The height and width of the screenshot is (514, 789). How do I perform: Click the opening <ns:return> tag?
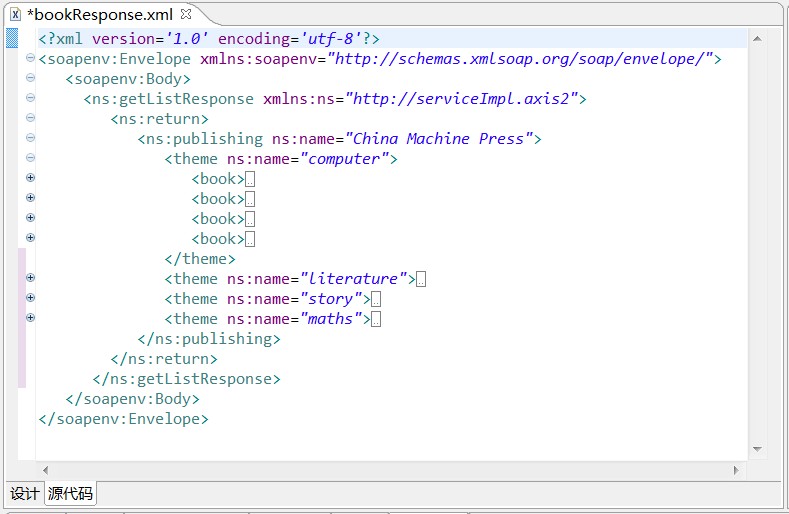tap(160, 119)
